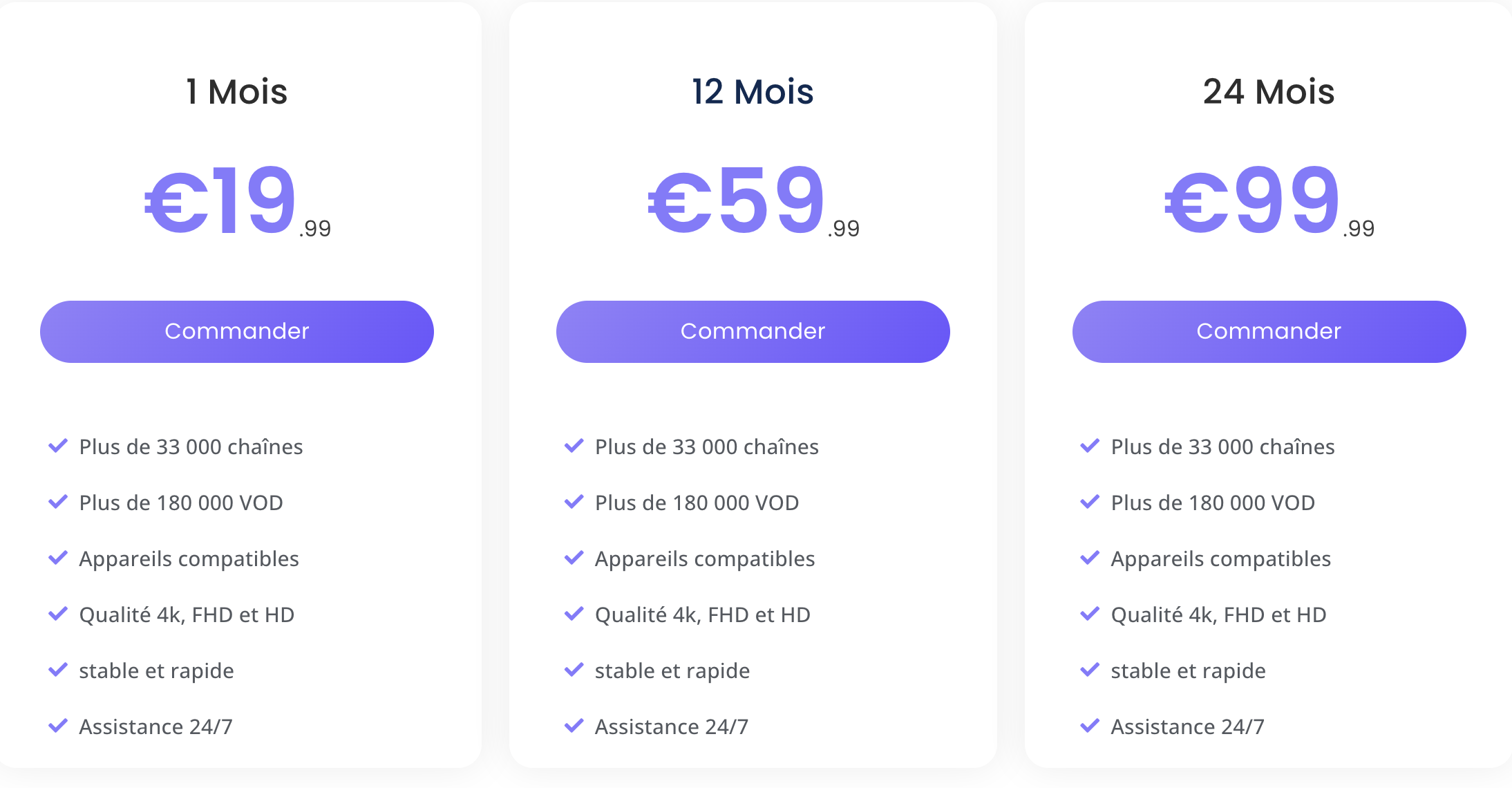Order the 24 Mois plan via Commander

1269,331
